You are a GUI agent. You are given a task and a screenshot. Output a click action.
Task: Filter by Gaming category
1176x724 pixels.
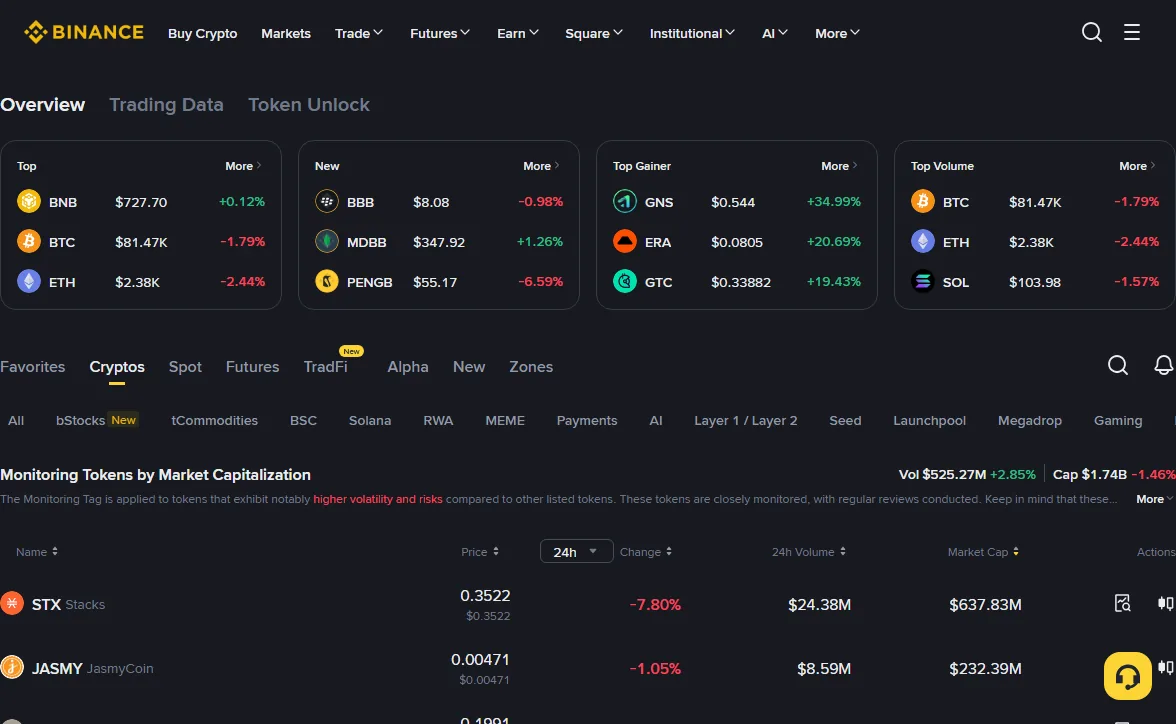tap(1118, 420)
